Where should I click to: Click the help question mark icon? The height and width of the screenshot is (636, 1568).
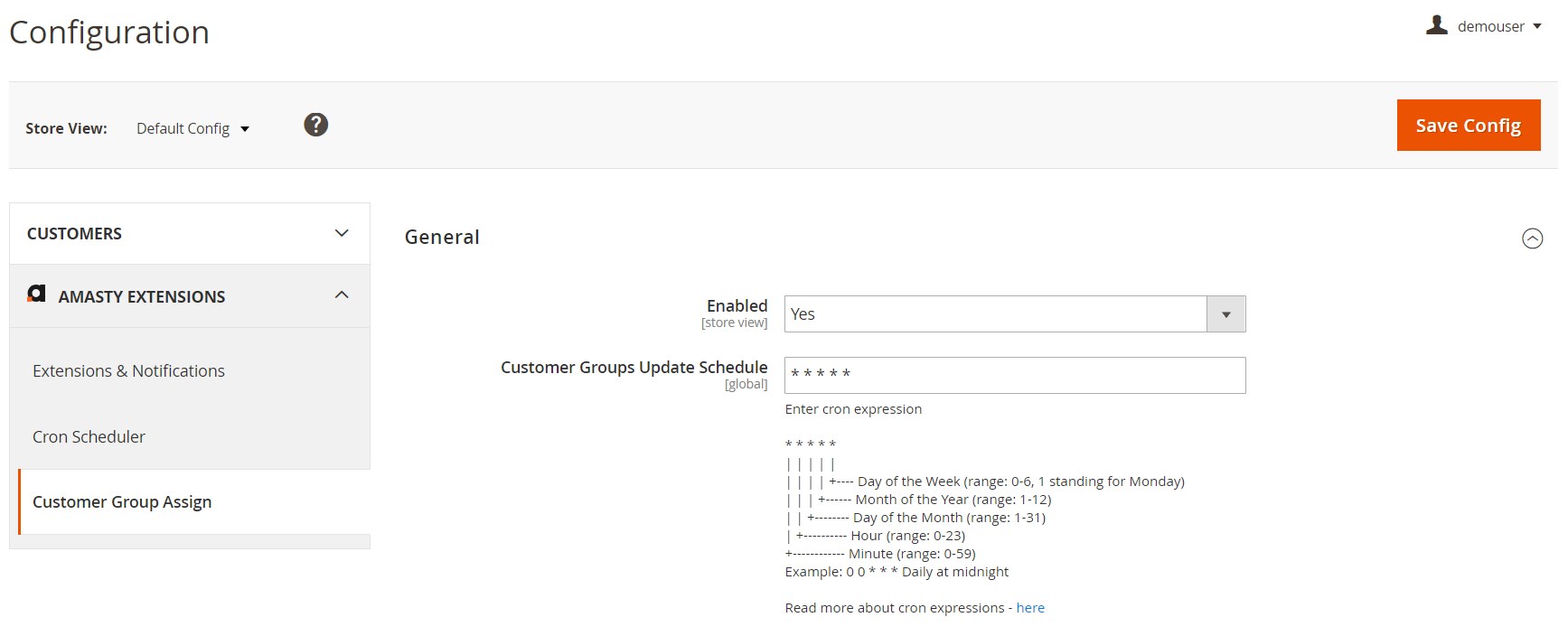pyautogui.click(x=315, y=125)
